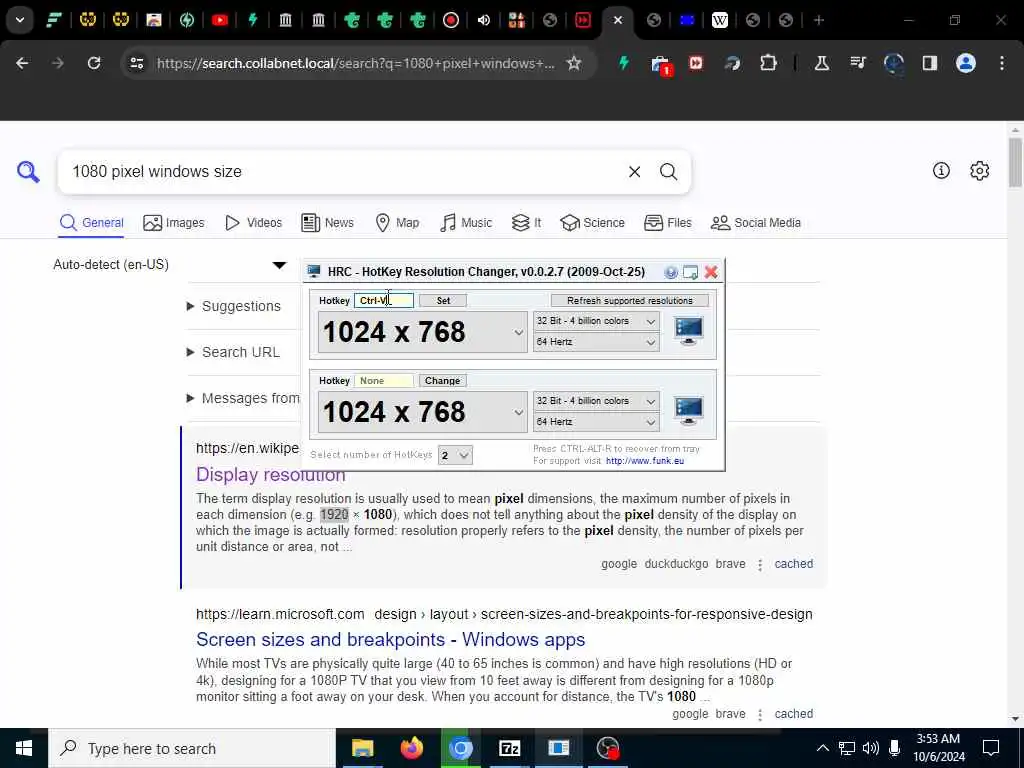Screen dimensions: 1024x768
Task: Open http://www.funk.eu support link
Action: click(645, 460)
